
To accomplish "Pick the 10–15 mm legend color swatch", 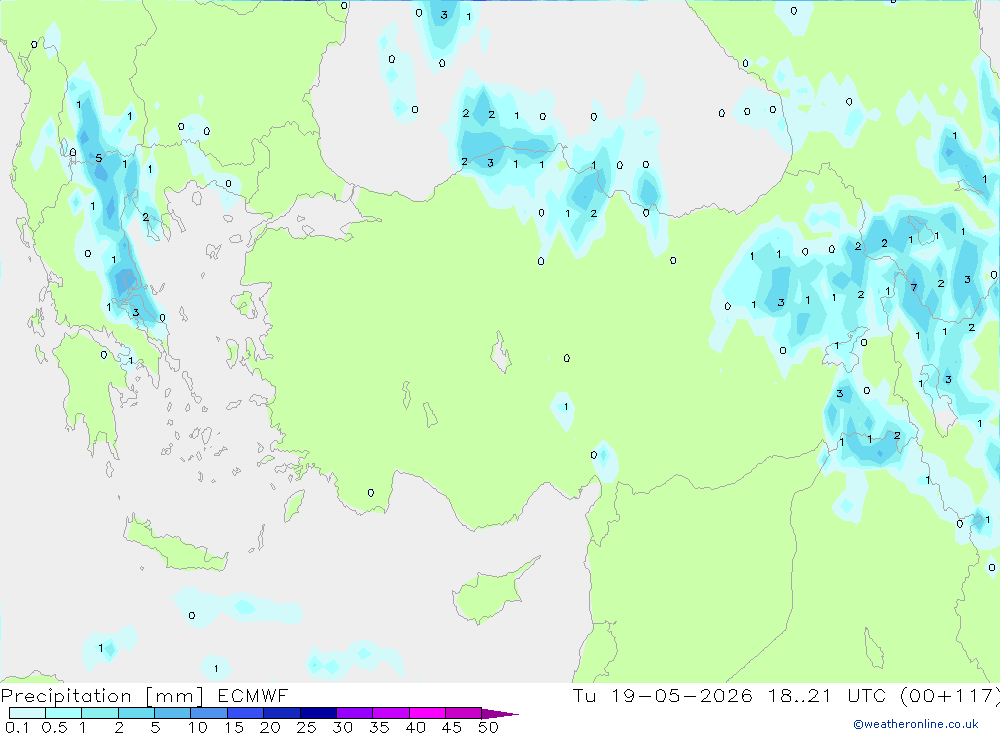I will [x=209, y=713].
